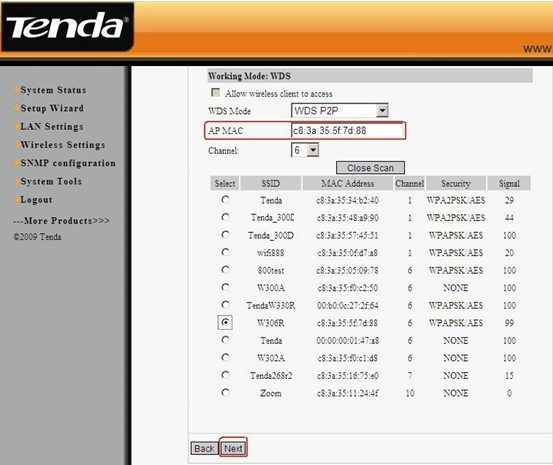Select the Zoom network radio button
This screenshot has width=553, height=465.
(225, 392)
